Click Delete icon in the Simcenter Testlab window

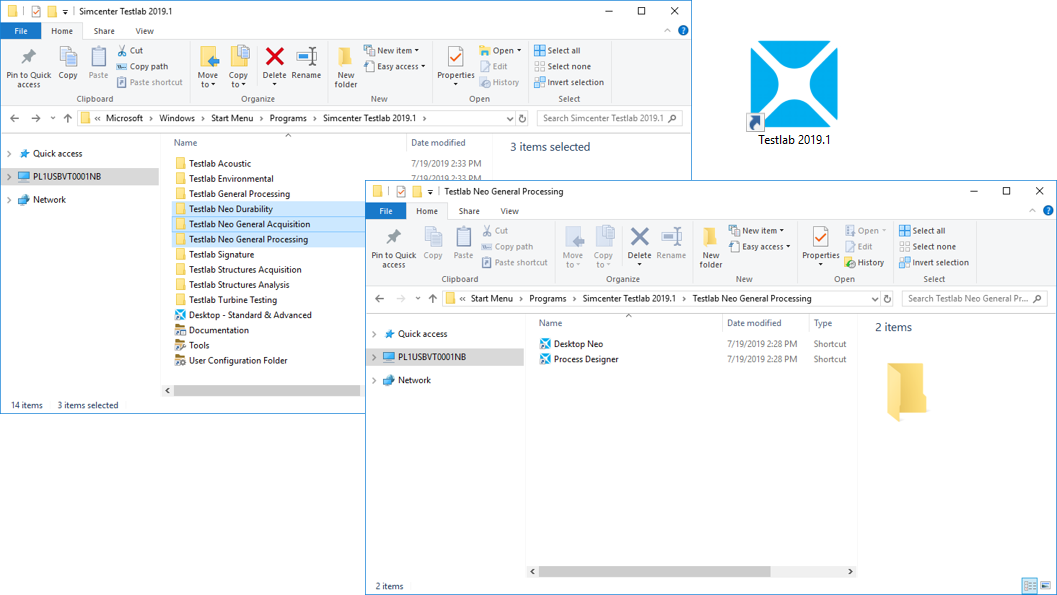point(274,62)
